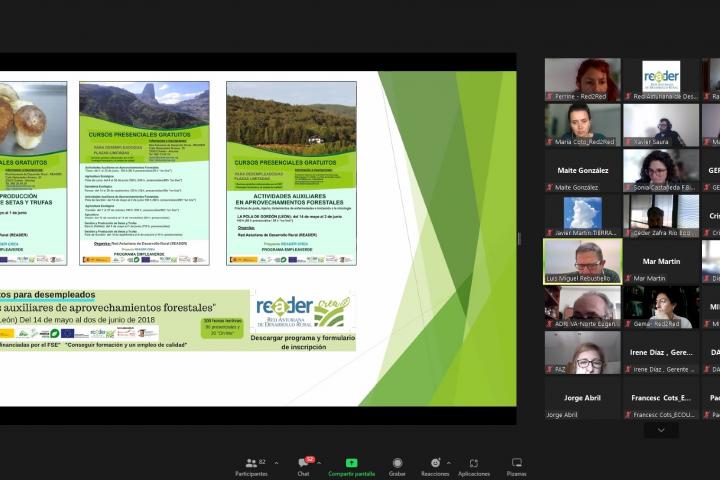Open the Aplicaciones icon
Image resolution: width=720 pixels, height=480 pixels.
click(x=474, y=464)
